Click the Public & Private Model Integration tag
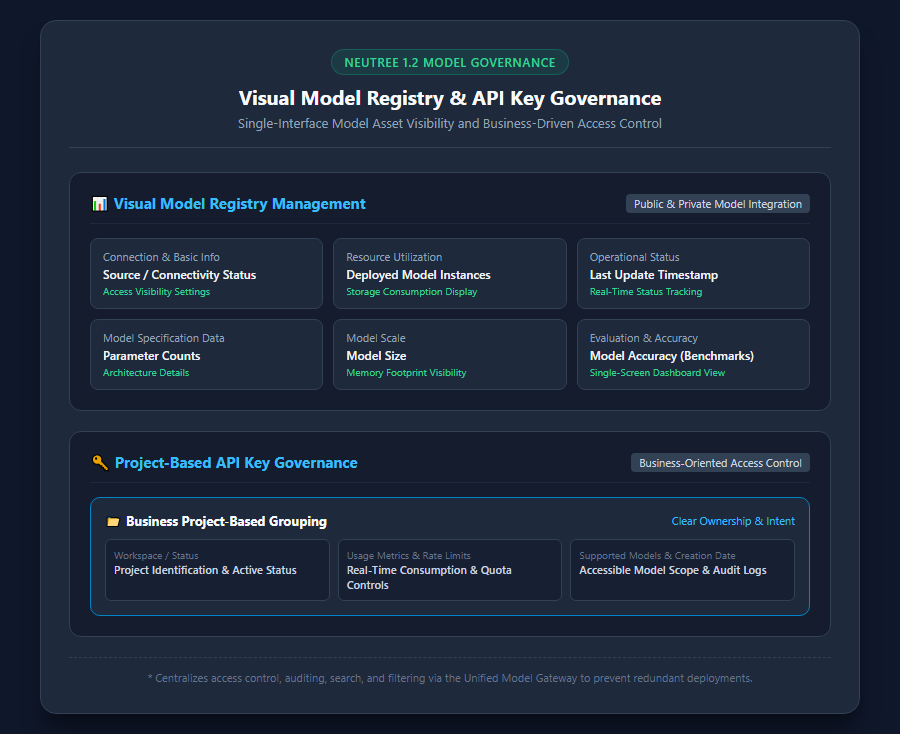This screenshot has height=734, width=900. [x=717, y=204]
